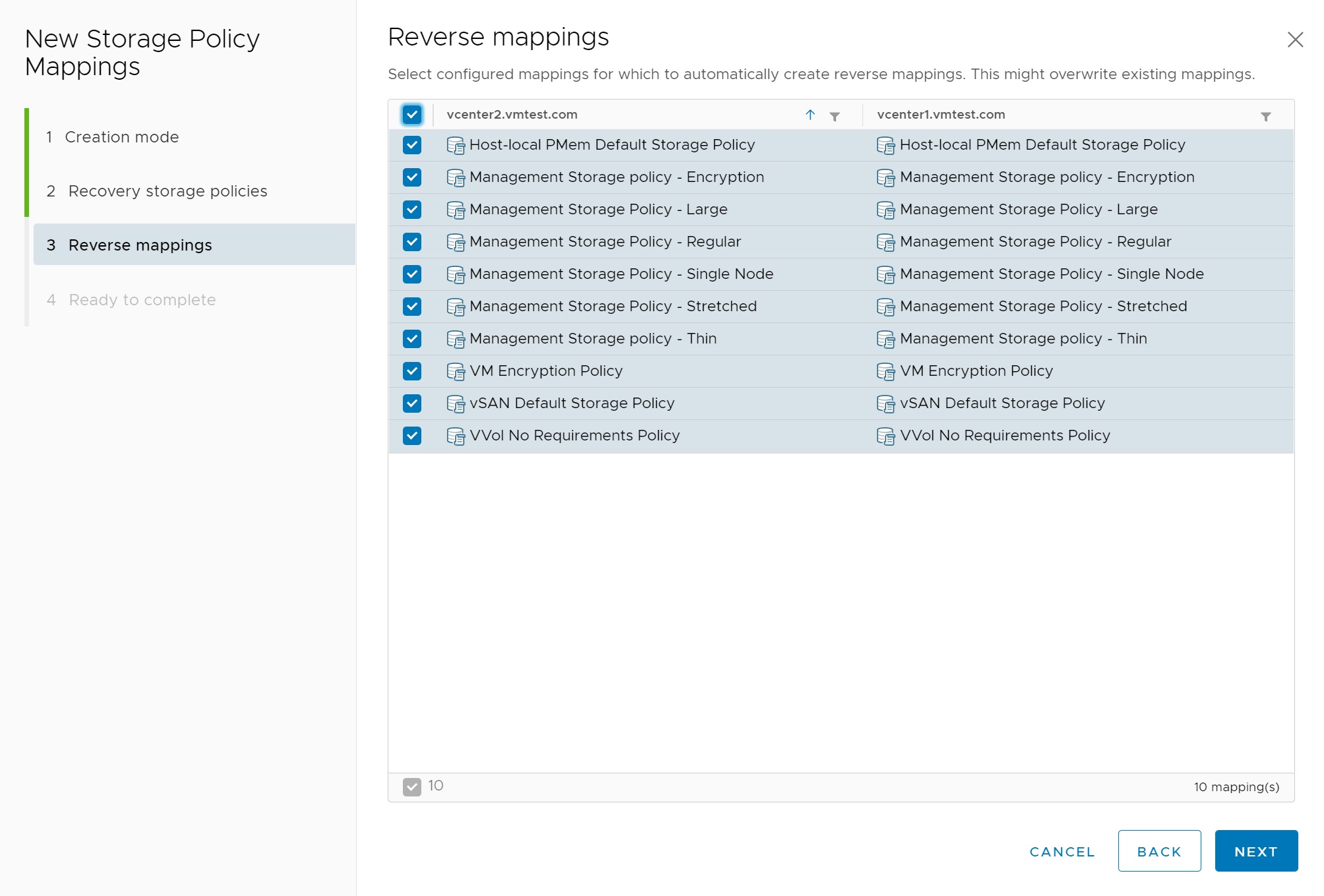Viewport: 1324px width, 896px height.
Task: Click the storage icon of vSAN Default Storage Policy in vcenter1 column
Action: 886,404
